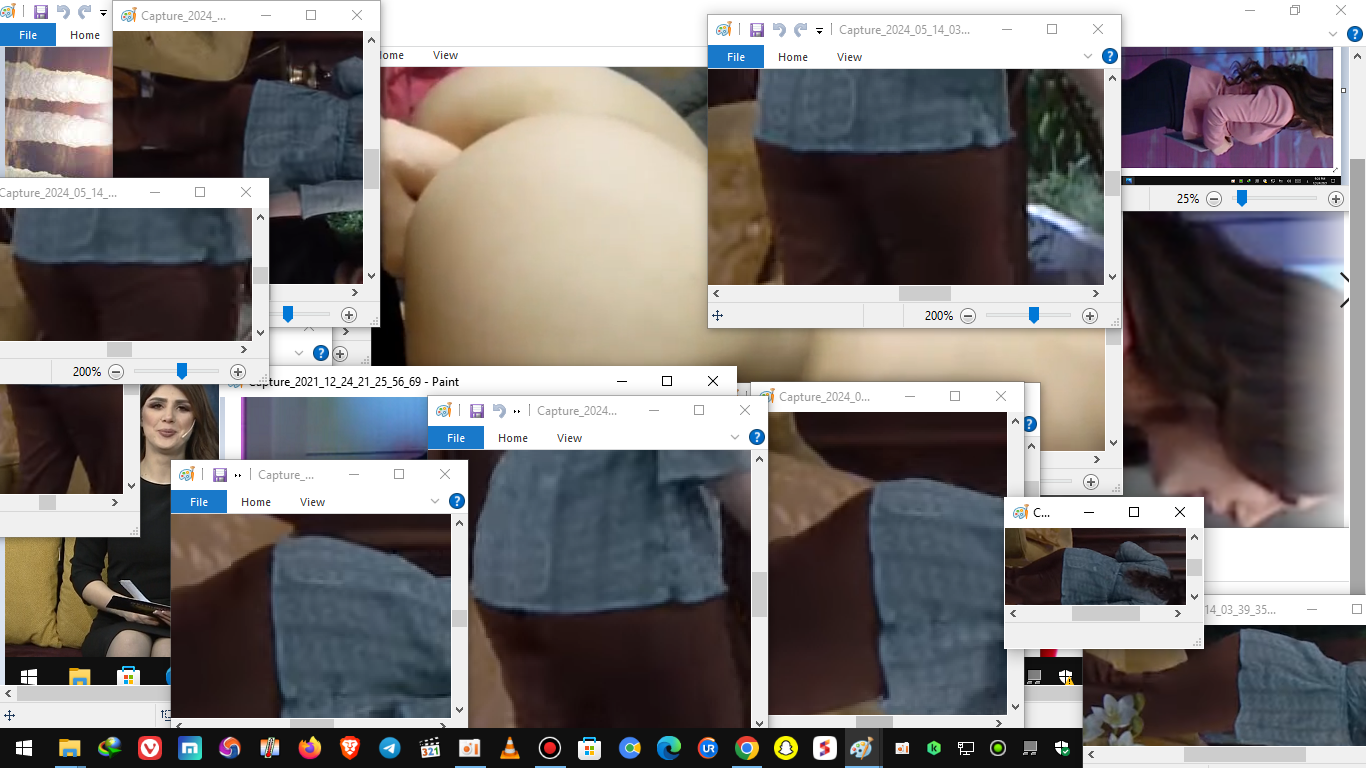Image resolution: width=1366 pixels, height=768 pixels.
Task: Click the zoom in plus button next to 25%
Action: 1335,199
